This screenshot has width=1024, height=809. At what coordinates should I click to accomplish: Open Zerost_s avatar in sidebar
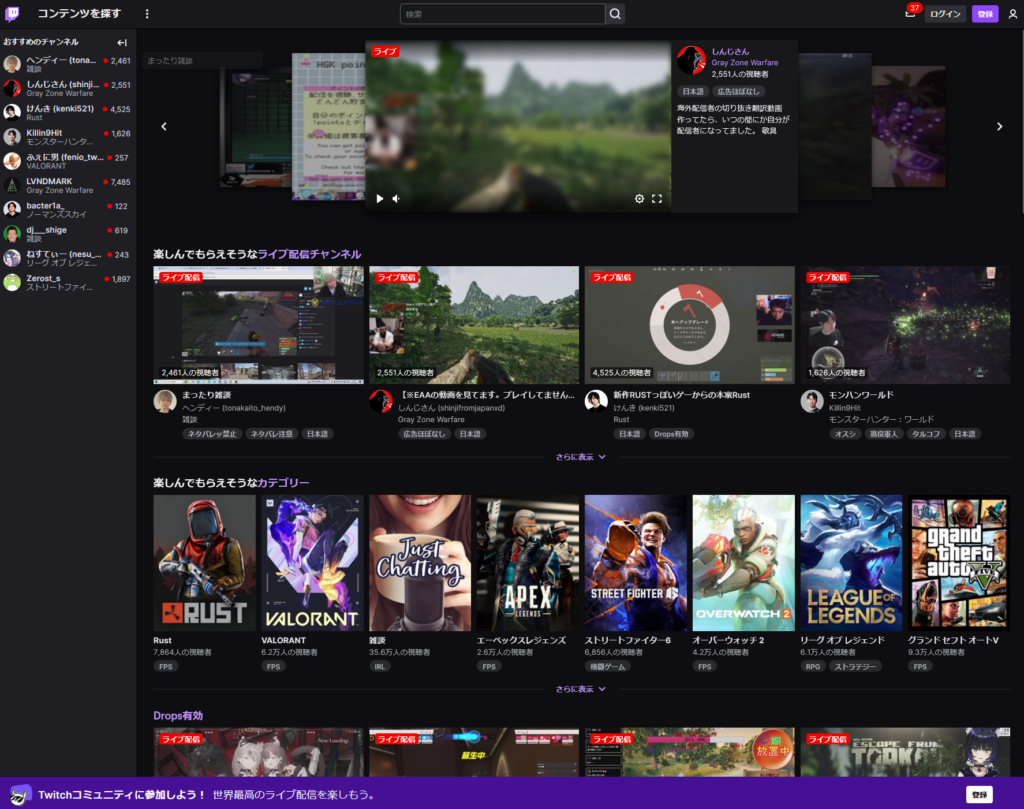point(12,282)
